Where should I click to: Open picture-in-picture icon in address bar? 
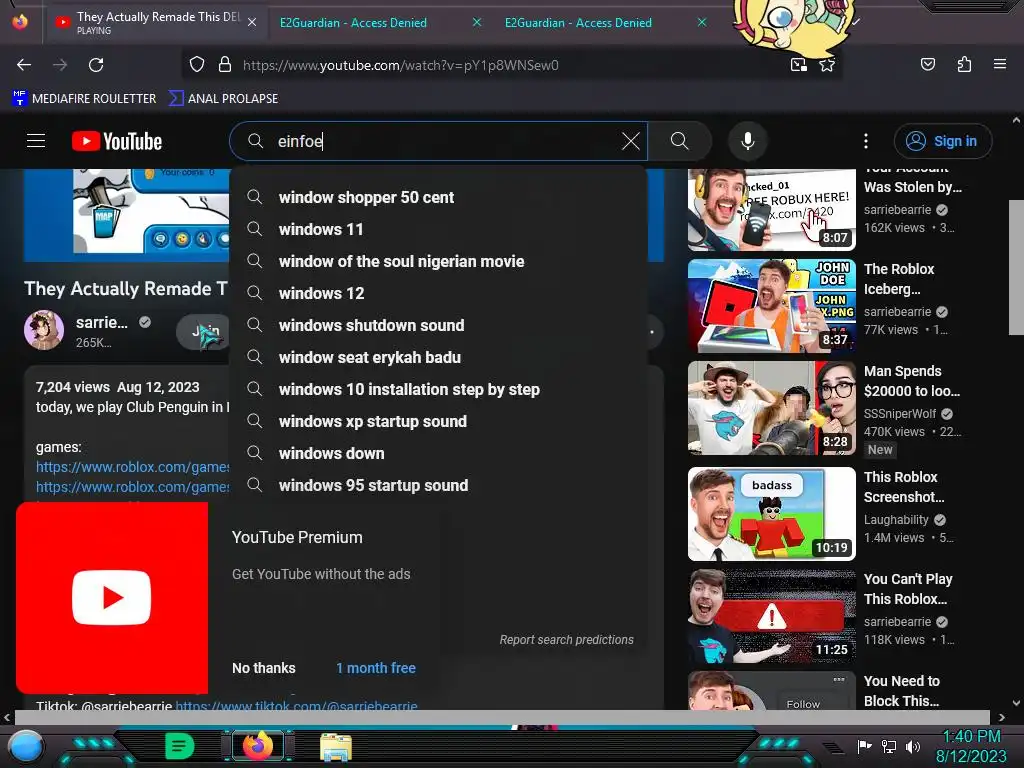pyautogui.click(x=799, y=65)
